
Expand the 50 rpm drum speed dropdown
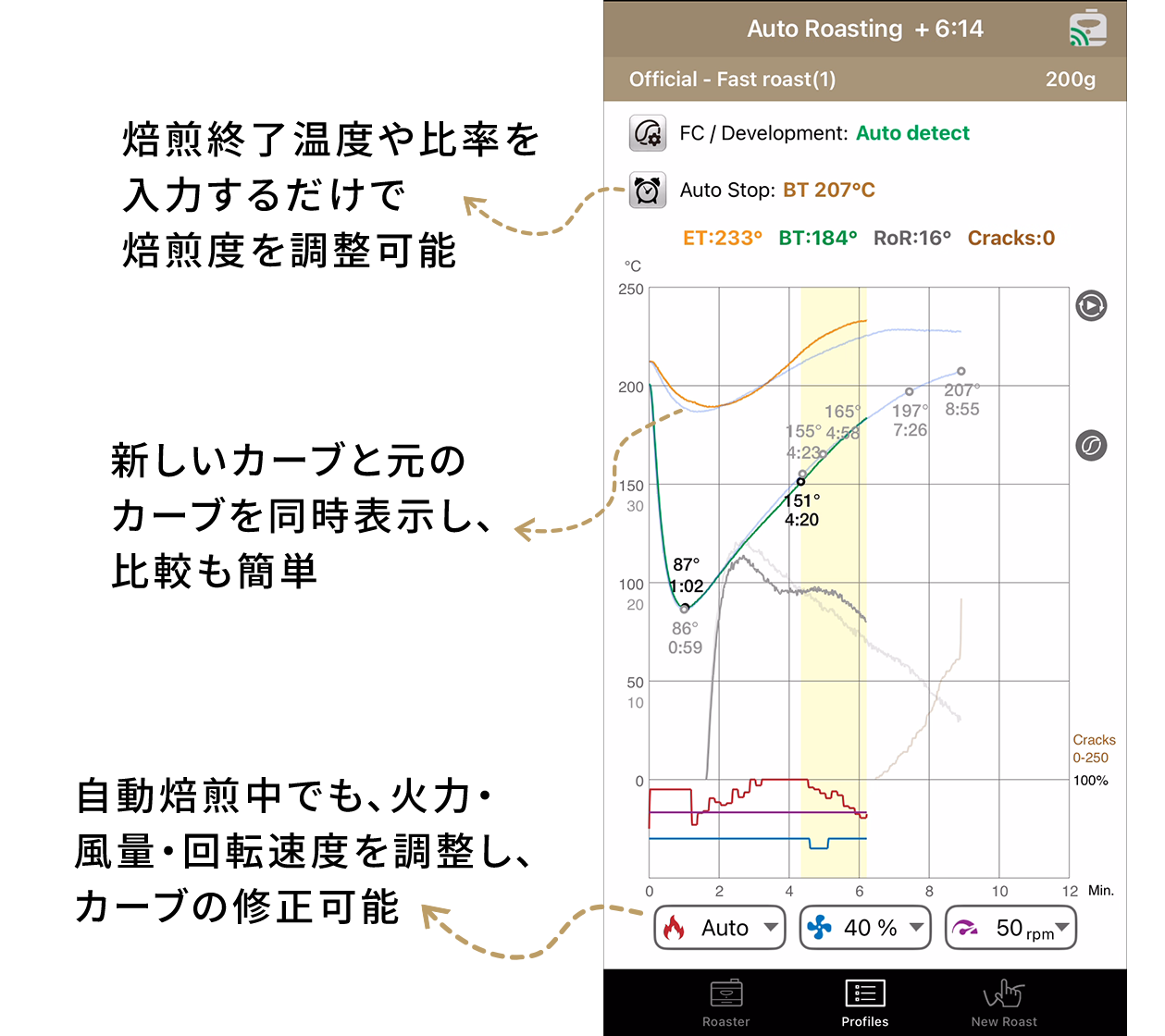point(1061,927)
